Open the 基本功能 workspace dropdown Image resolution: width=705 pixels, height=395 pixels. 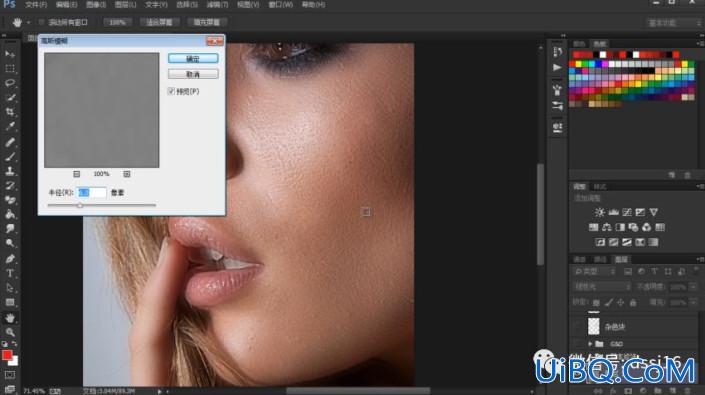pyautogui.click(x=674, y=22)
